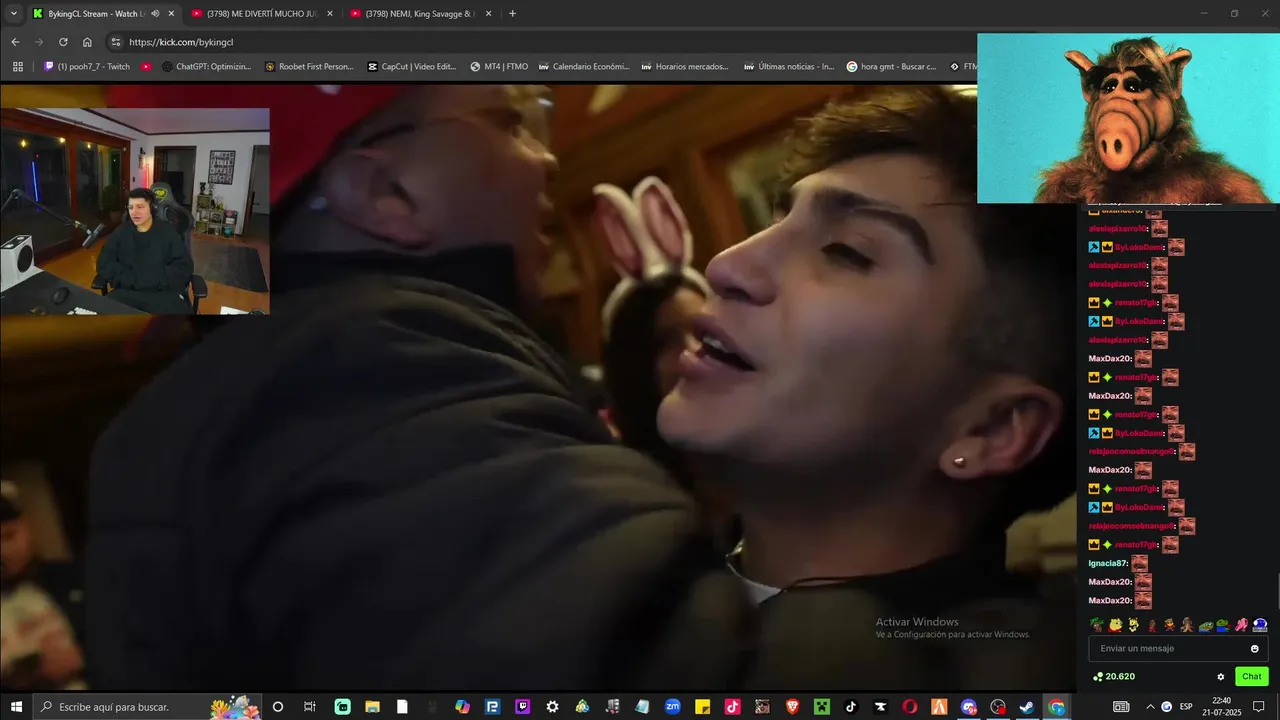Image resolution: width=1280 pixels, height=720 pixels.
Task: Open Settings gear in taskbar
Action: point(552,707)
